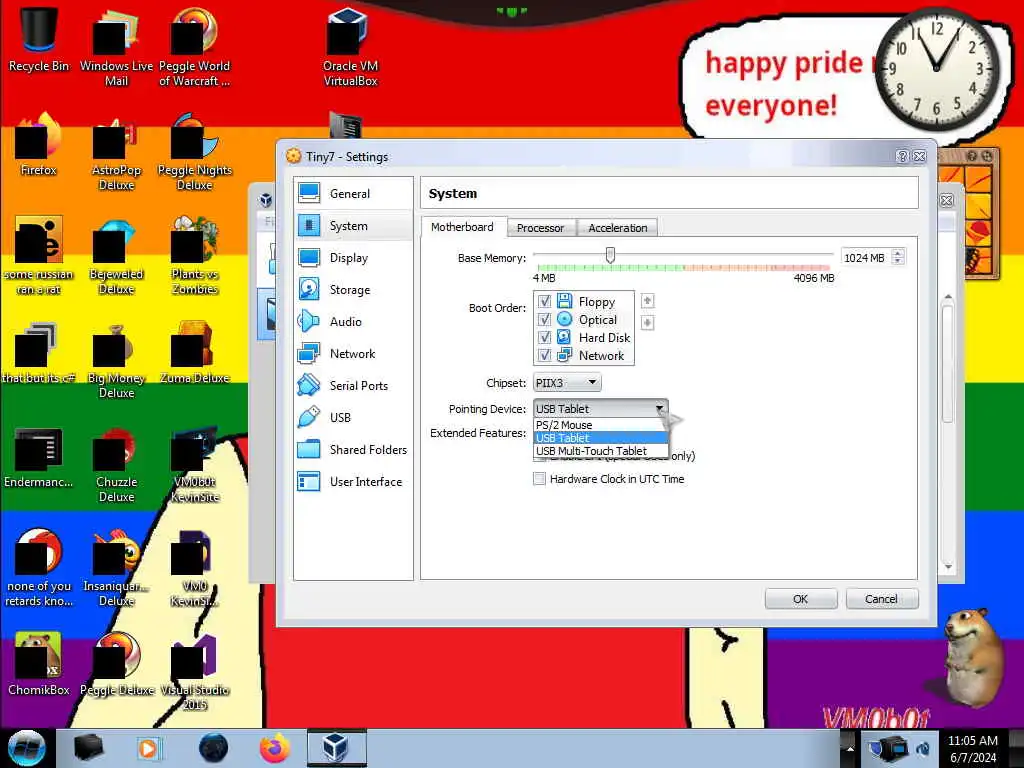Viewport: 1024px width, 768px height.
Task: Go to Shared Folders settings
Action: point(353,449)
